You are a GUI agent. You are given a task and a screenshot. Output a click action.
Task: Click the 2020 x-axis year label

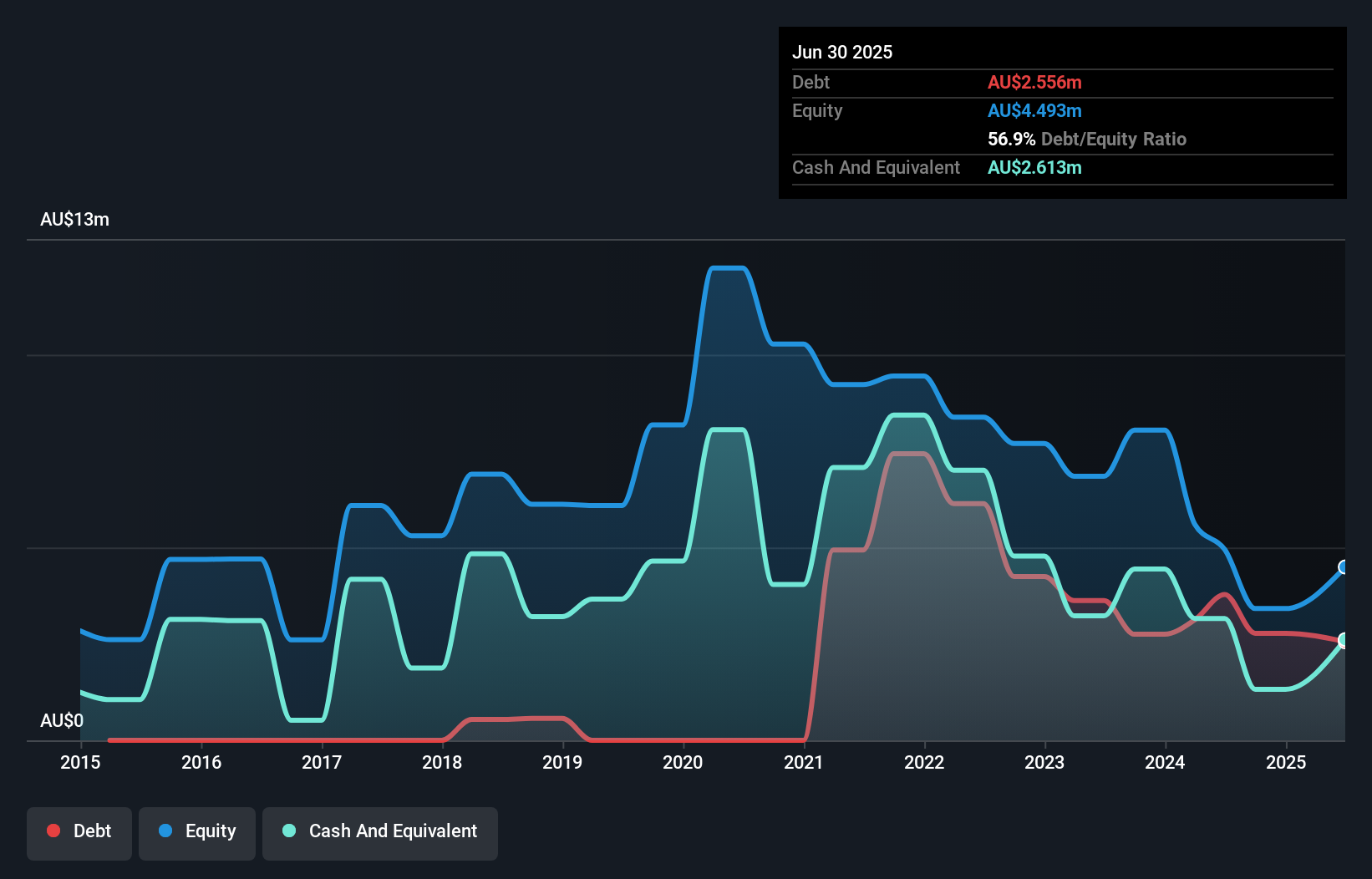click(683, 762)
